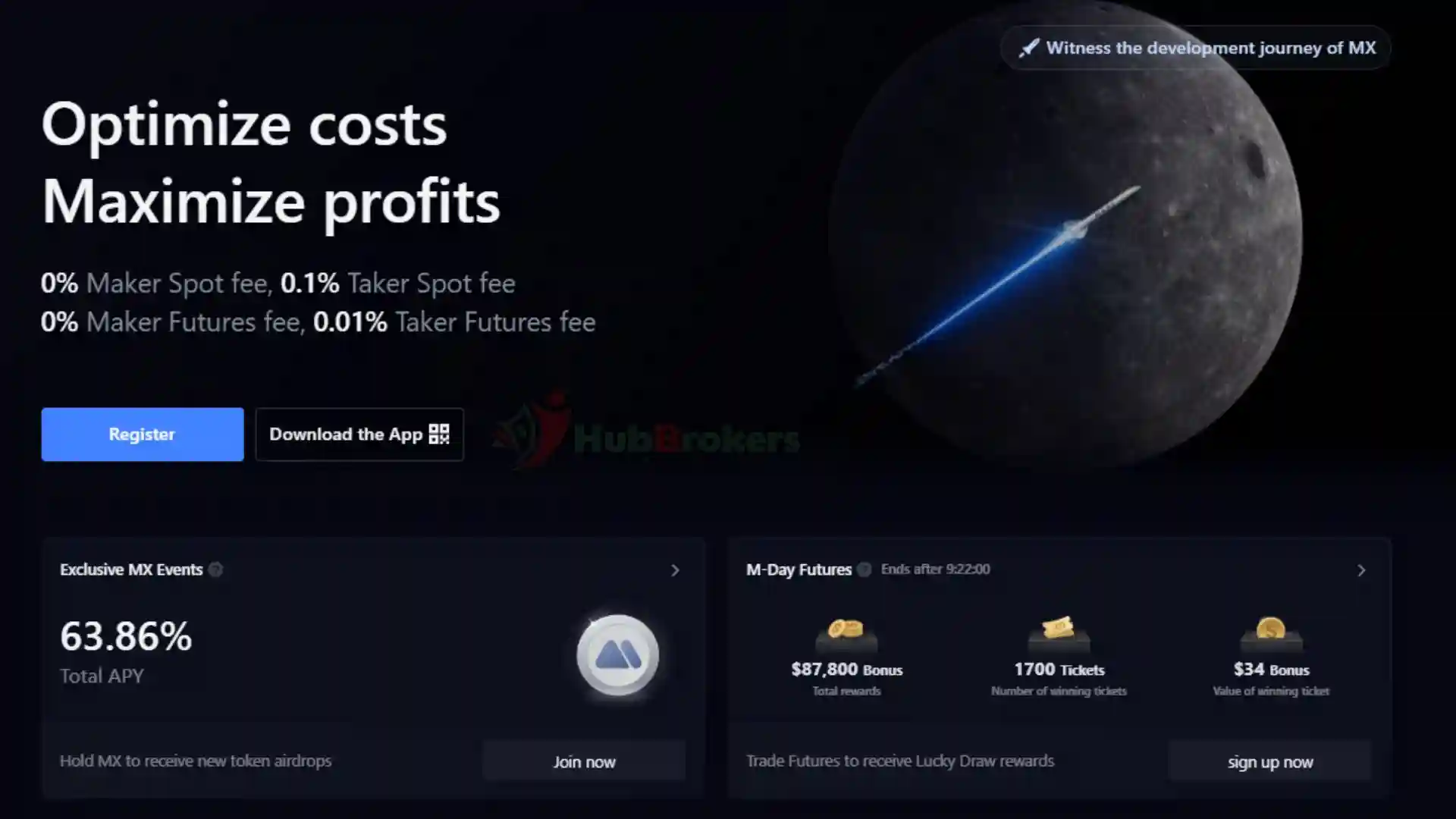Click the rocket icon in the MX journey banner
Viewport: 1456px width, 819px height.
[1028, 49]
